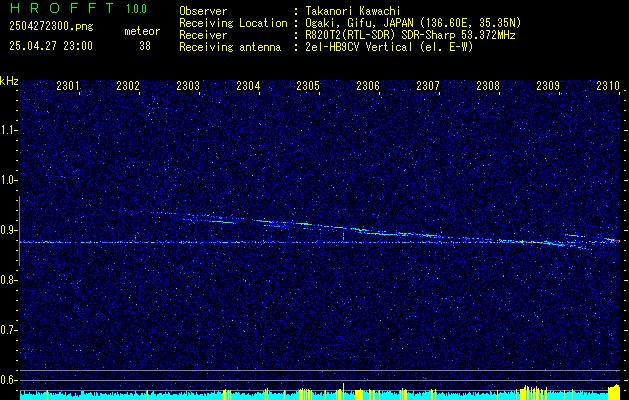Click the 2309 time marker

coord(548,85)
